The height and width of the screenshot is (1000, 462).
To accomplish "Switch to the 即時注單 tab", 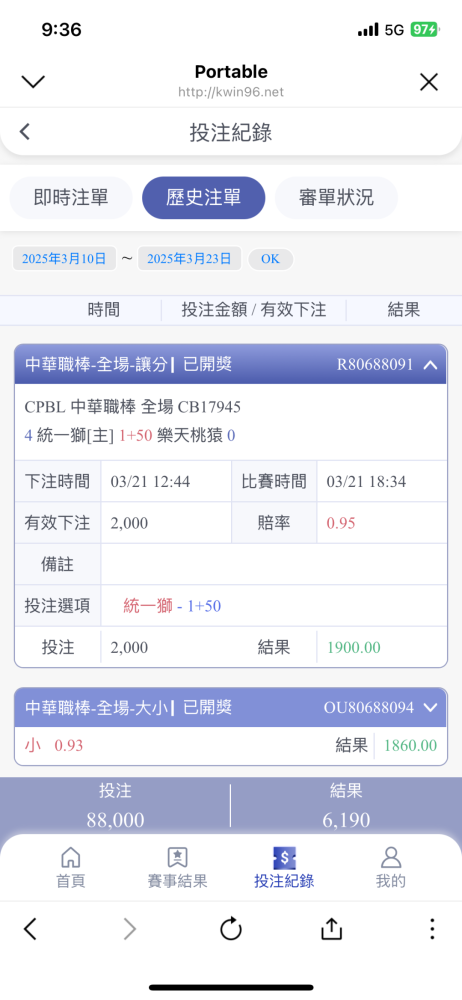I will tap(71, 198).
